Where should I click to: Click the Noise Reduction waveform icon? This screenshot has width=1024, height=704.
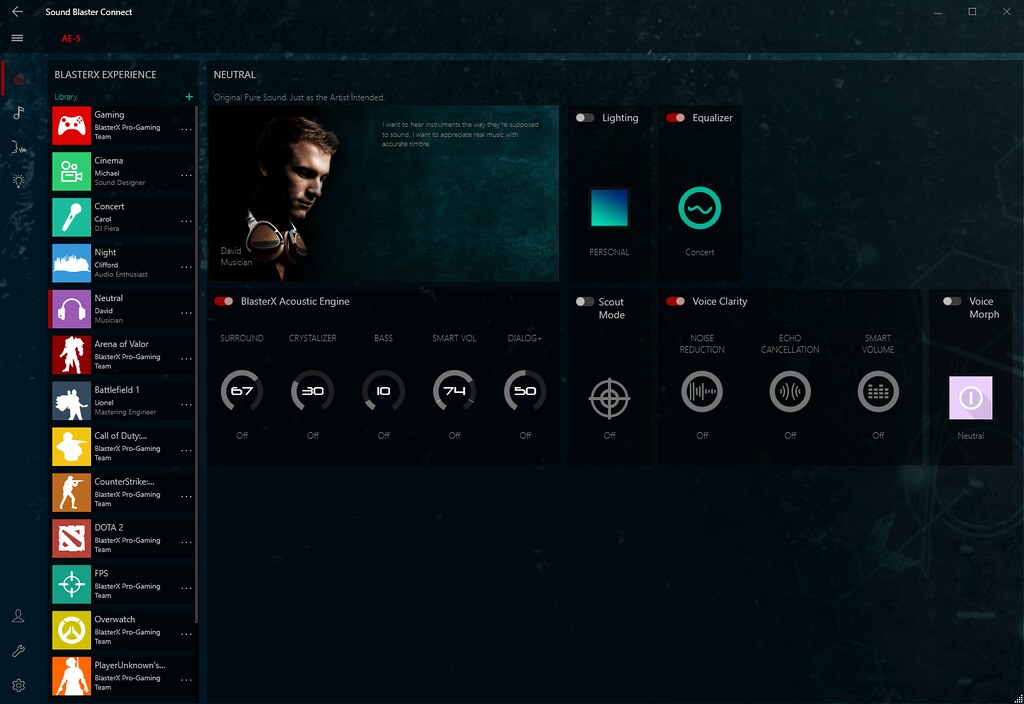[702, 392]
